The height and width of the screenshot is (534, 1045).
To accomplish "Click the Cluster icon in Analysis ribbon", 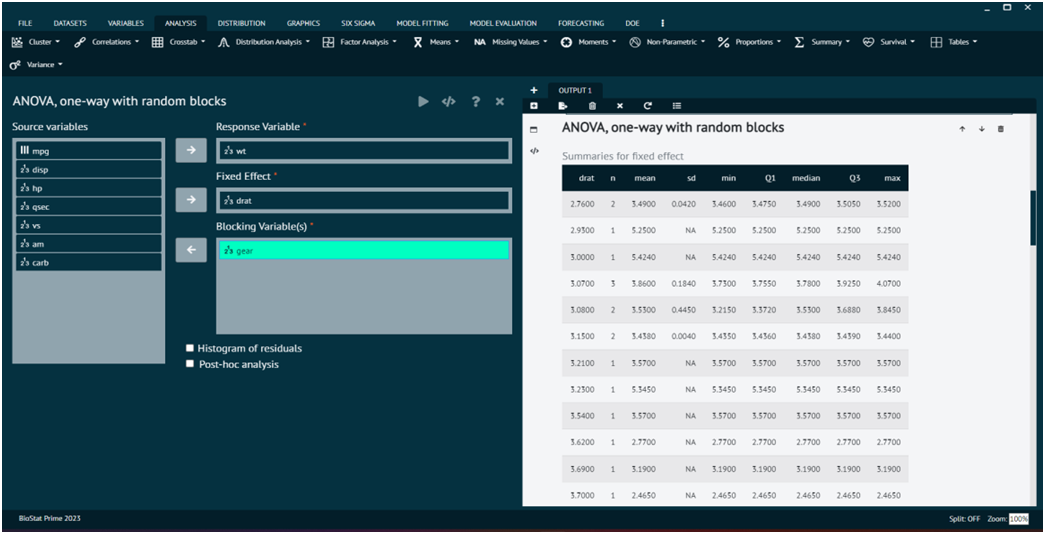I will pos(17,42).
